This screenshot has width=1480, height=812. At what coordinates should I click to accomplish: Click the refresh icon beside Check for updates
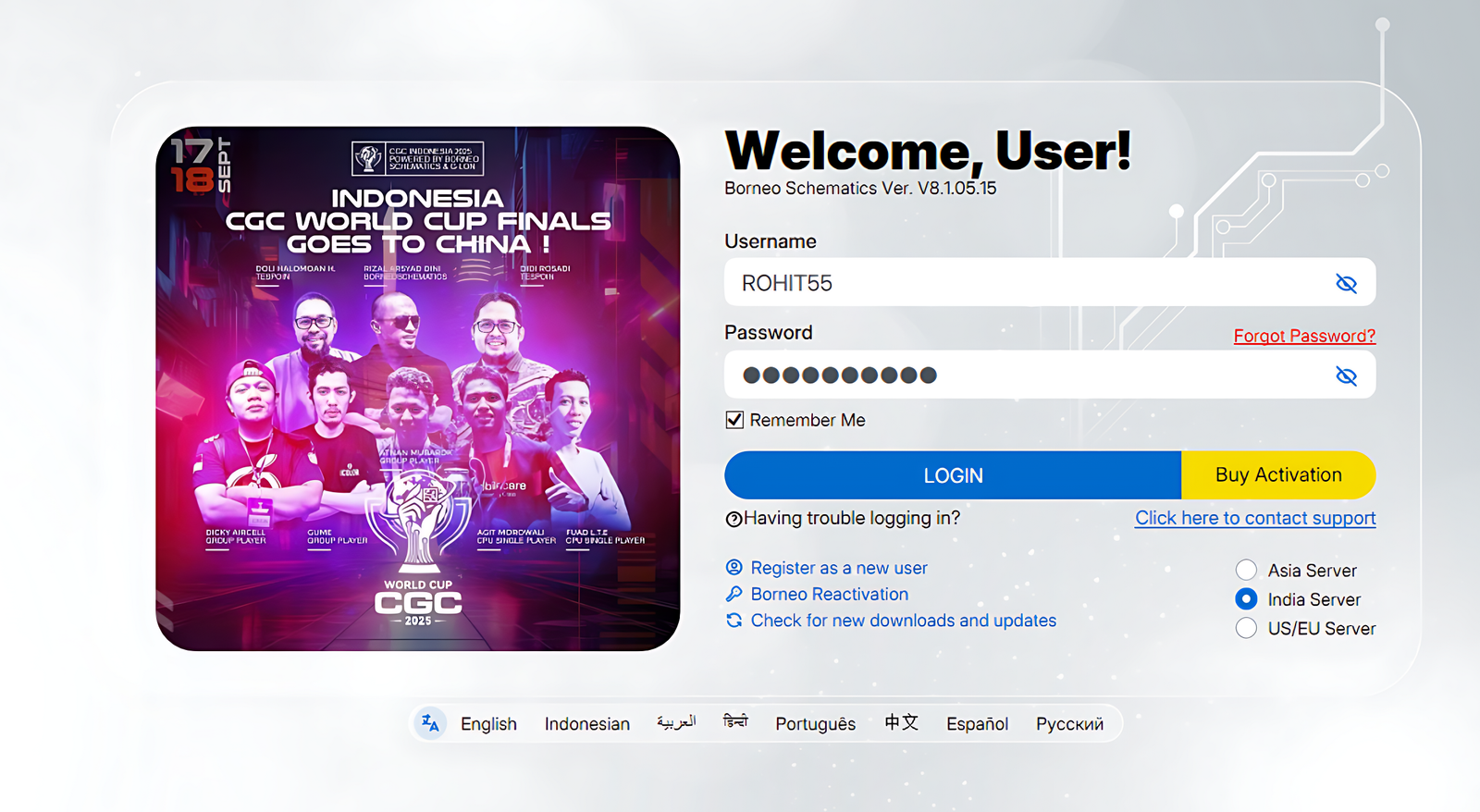(x=734, y=621)
